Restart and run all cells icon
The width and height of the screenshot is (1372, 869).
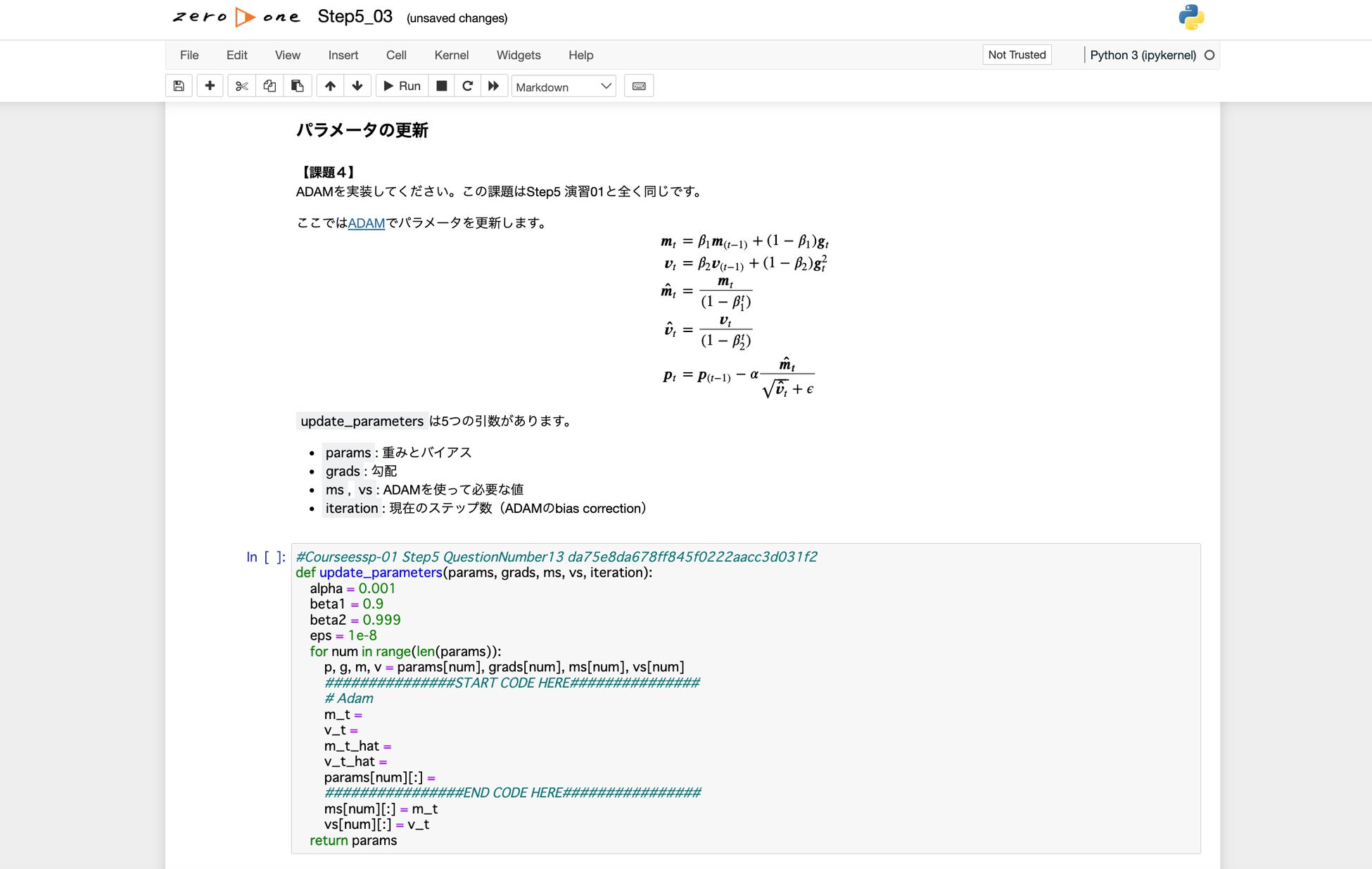point(493,86)
